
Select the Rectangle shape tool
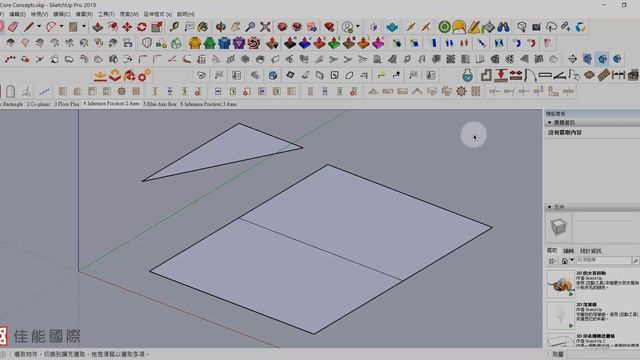[x=73, y=27]
